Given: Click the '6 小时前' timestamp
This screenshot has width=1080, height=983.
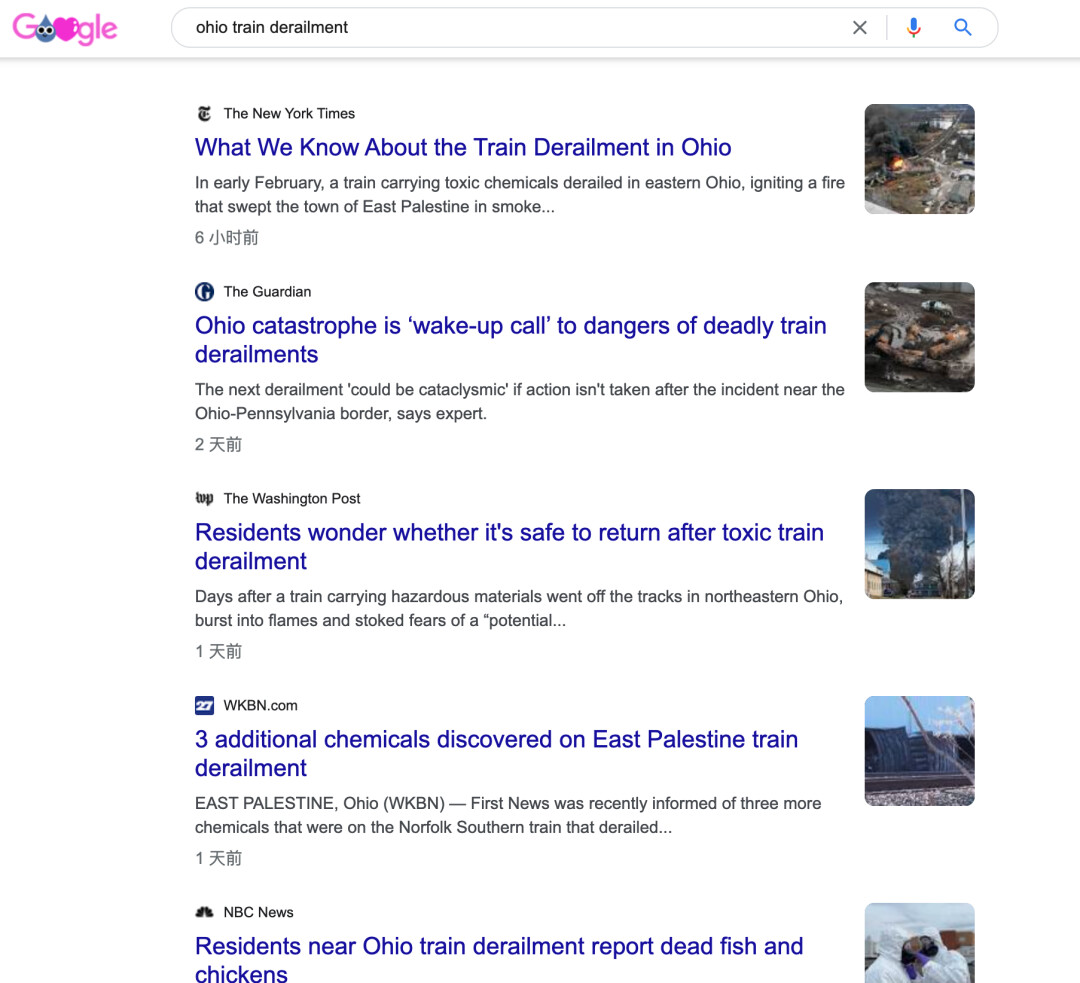Looking at the screenshot, I should [x=227, y=238].
